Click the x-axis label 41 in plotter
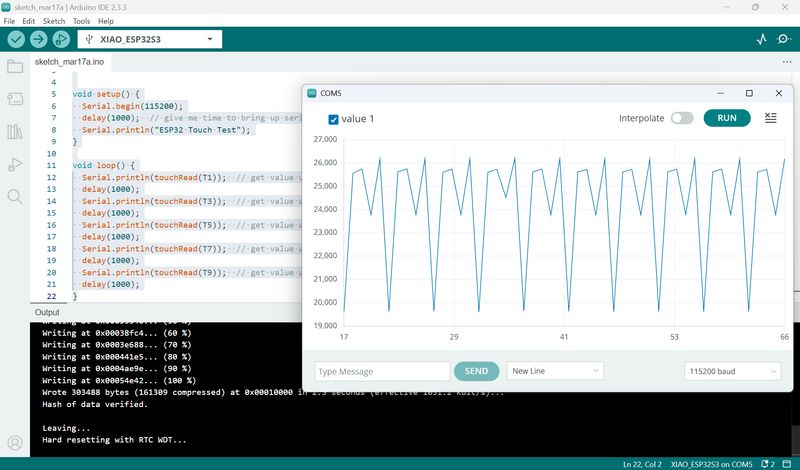Image resolution: width=800 pixels, height=470 pixels. (x=564, y=337)
